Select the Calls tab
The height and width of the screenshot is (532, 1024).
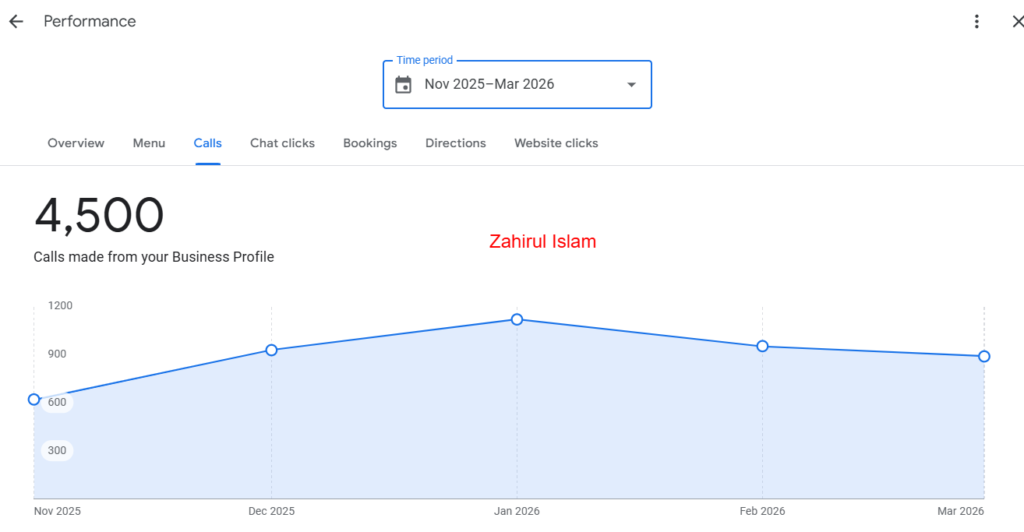[208, 143]
